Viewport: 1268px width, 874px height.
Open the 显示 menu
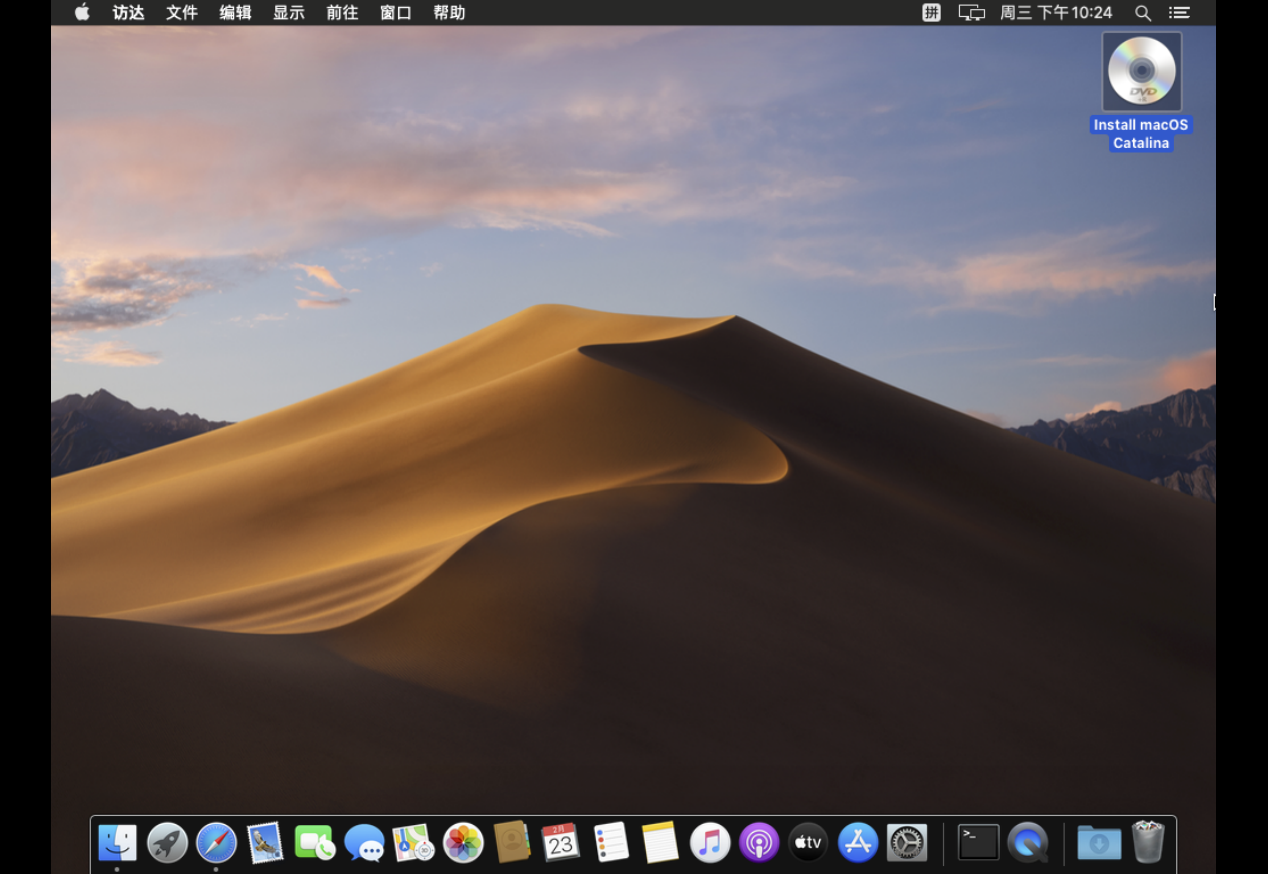click(289, 13)
